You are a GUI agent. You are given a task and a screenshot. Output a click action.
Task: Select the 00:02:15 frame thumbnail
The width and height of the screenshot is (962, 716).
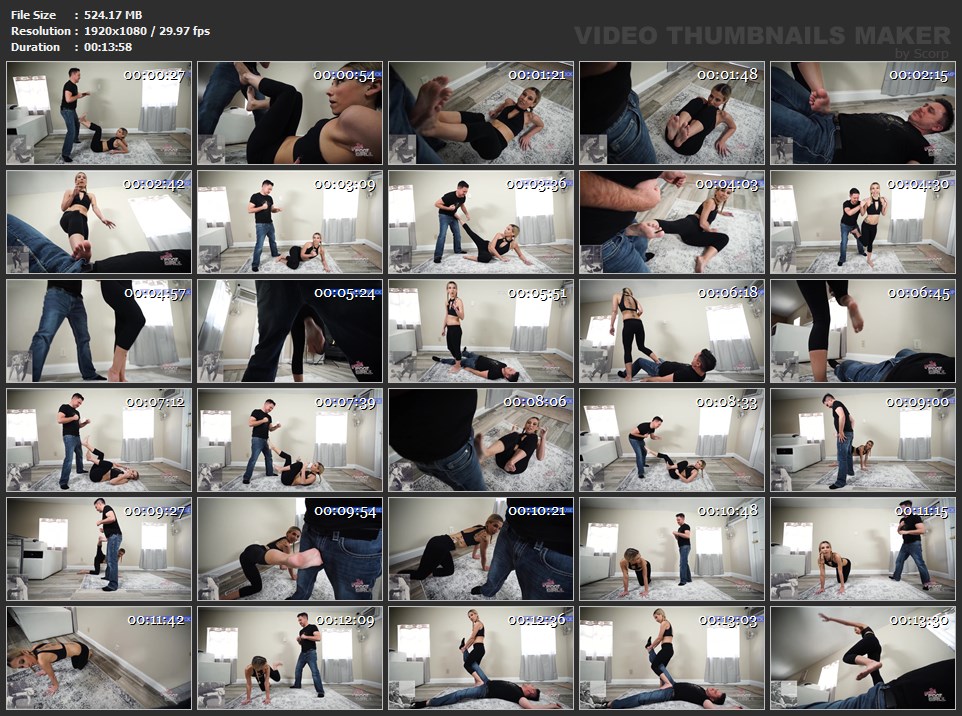click(x=863, y=113)
